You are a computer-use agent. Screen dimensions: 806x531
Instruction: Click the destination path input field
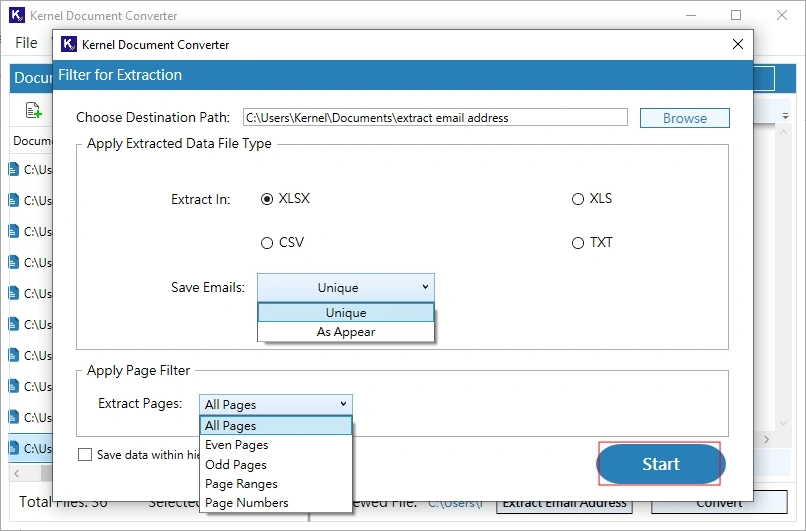pyautogui.click(x=435, y=118)
